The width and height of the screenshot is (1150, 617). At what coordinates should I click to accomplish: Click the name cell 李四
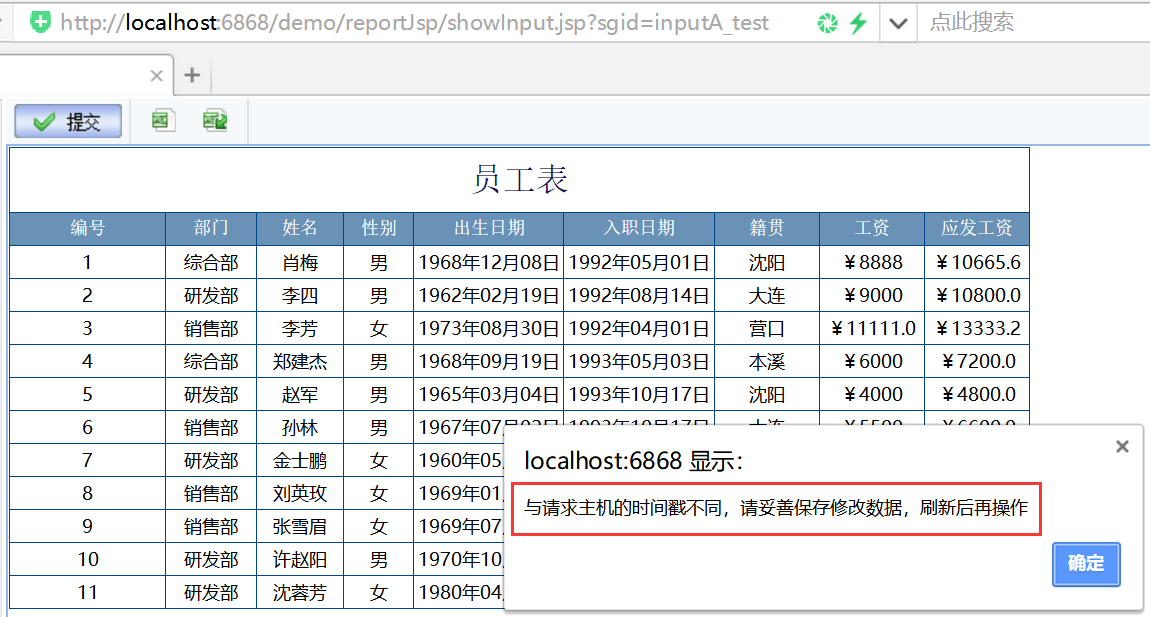point(300,295)
